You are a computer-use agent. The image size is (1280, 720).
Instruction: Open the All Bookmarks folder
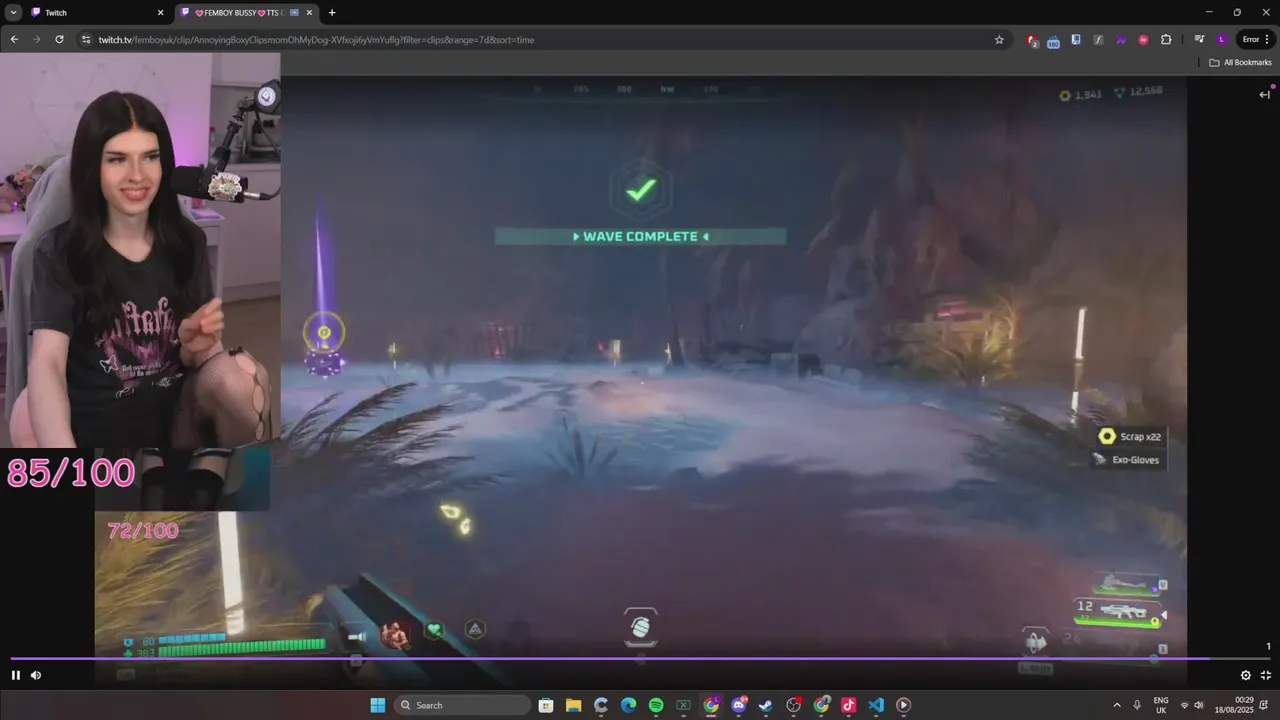point(1240,62)
